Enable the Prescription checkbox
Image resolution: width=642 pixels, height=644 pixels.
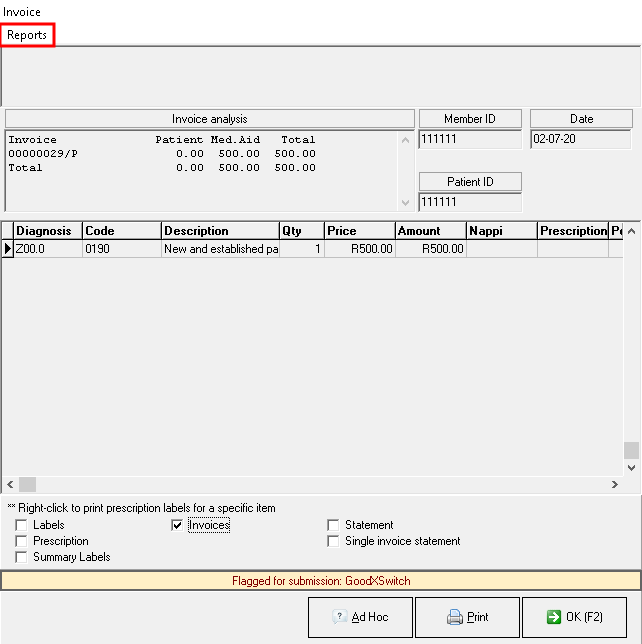pyautogui.click(x=22, y=541)
